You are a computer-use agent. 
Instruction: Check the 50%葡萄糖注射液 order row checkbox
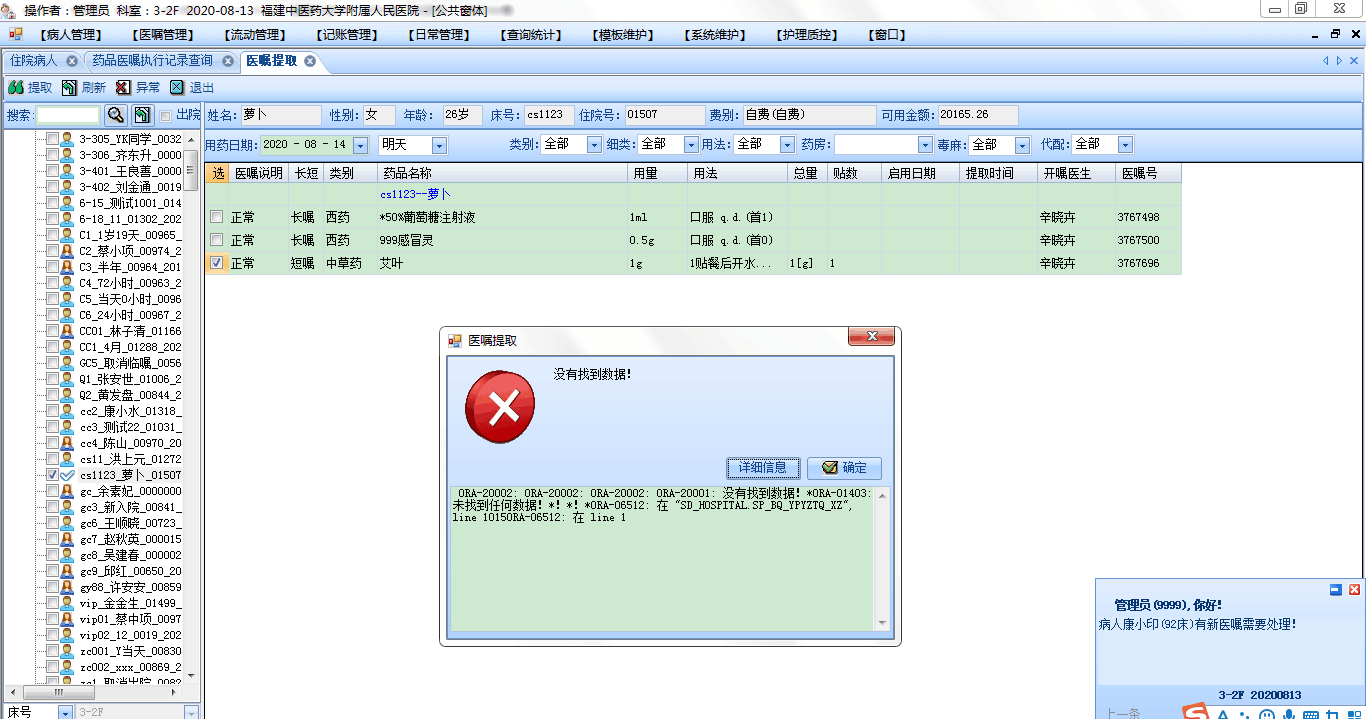point(216,217)
